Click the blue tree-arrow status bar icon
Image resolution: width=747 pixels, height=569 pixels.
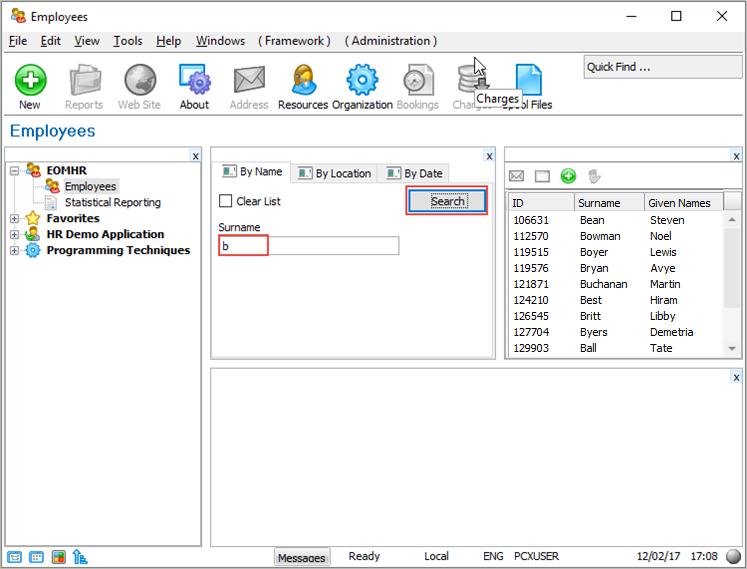[x=80, y=557]
